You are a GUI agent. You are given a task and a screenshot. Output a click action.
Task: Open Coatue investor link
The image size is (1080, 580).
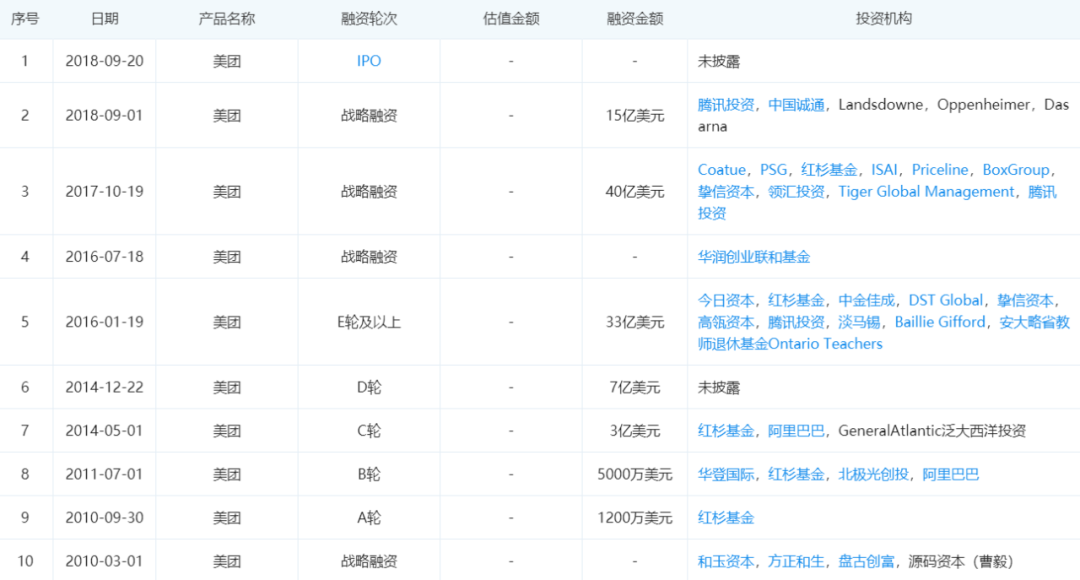(x=721, y=169)
